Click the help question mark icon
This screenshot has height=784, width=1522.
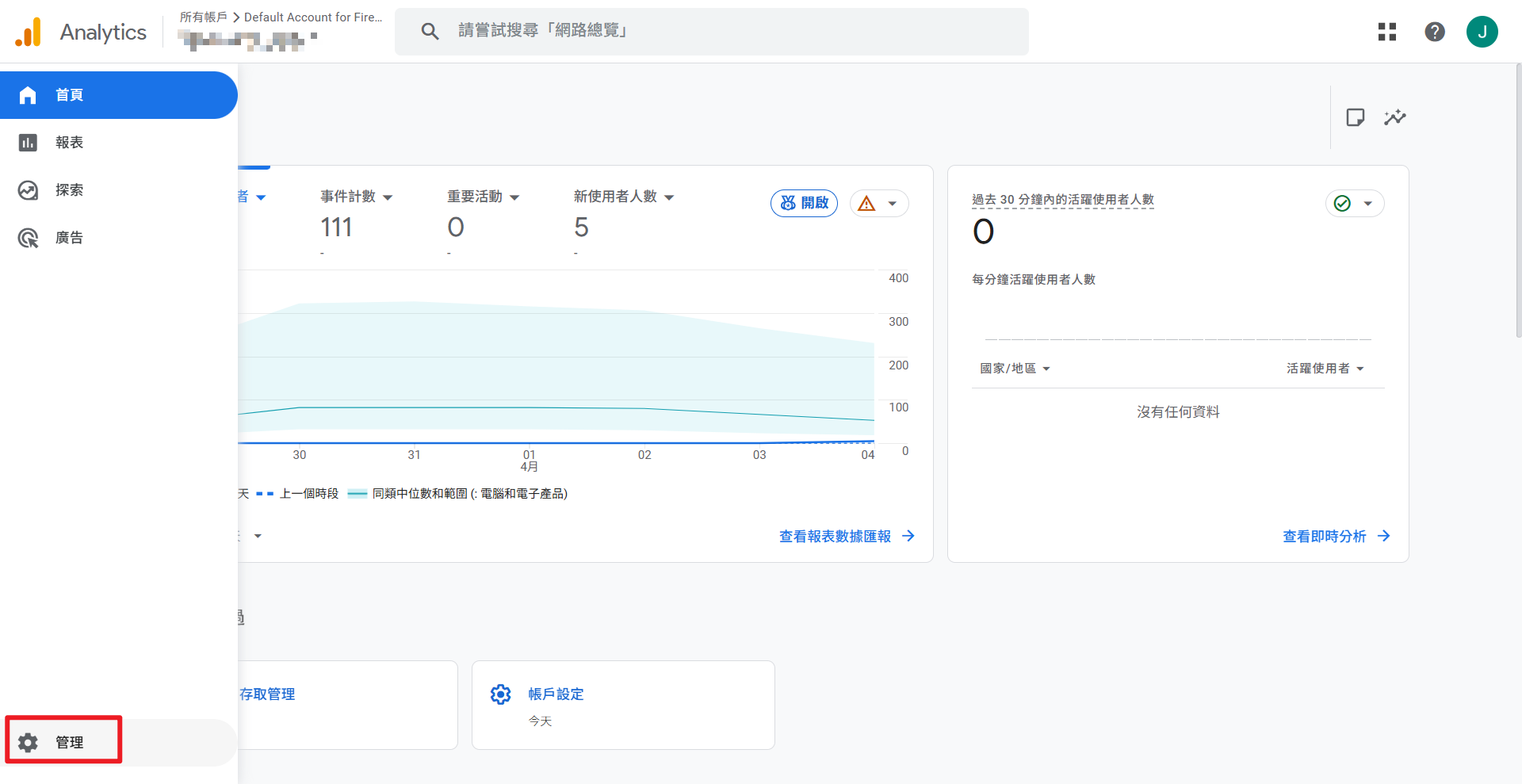(1435, 32)
